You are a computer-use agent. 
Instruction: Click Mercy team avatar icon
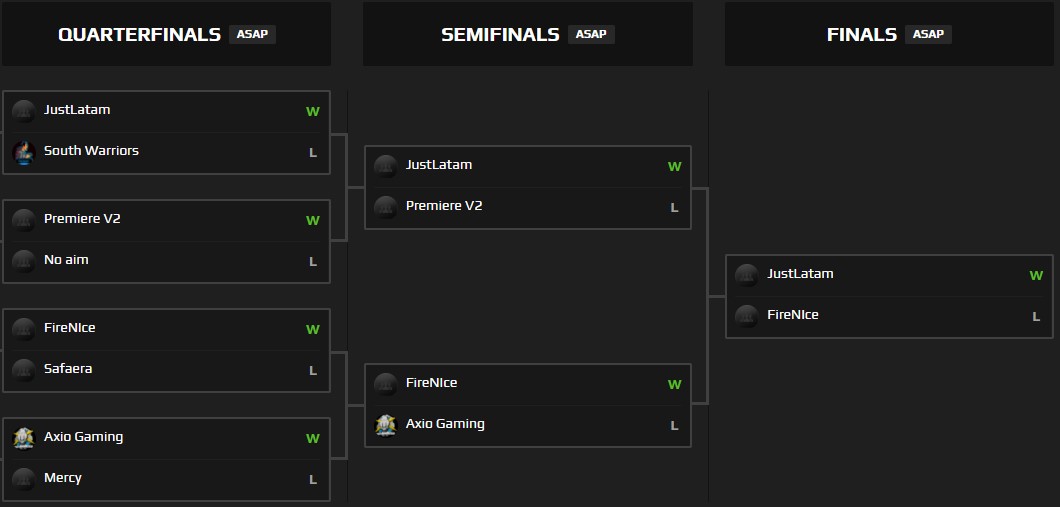(x=24, y=479)
